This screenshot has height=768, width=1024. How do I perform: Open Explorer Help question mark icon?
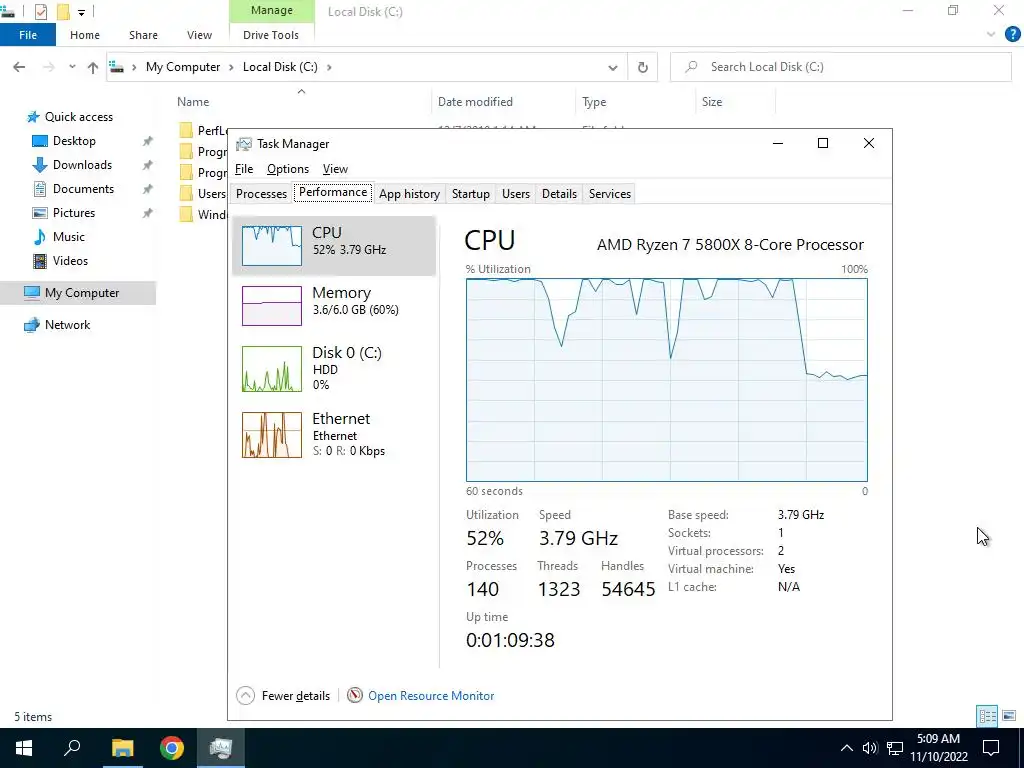click(1012, 35)
